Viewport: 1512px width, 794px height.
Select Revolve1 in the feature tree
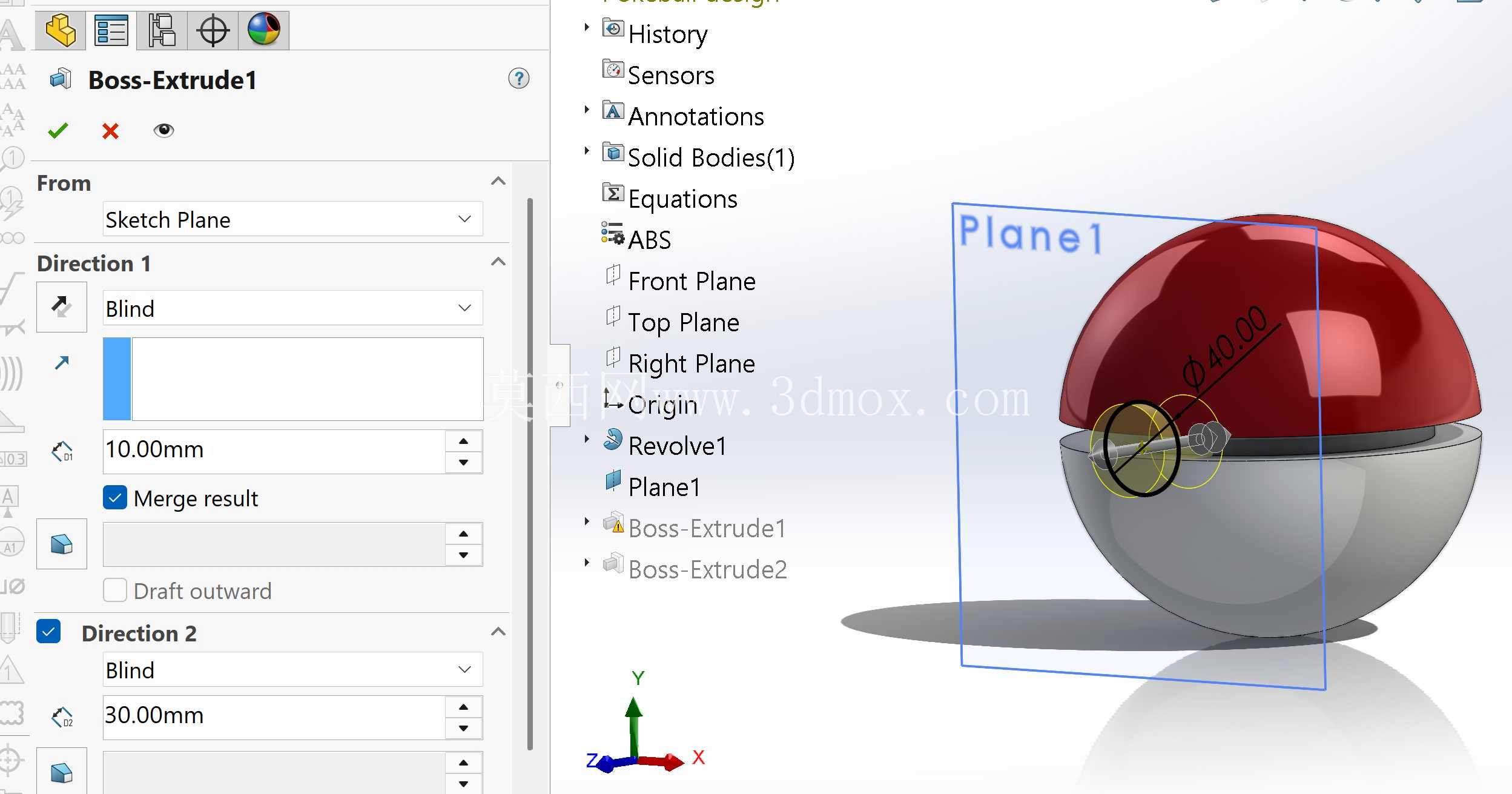(678, 446)
